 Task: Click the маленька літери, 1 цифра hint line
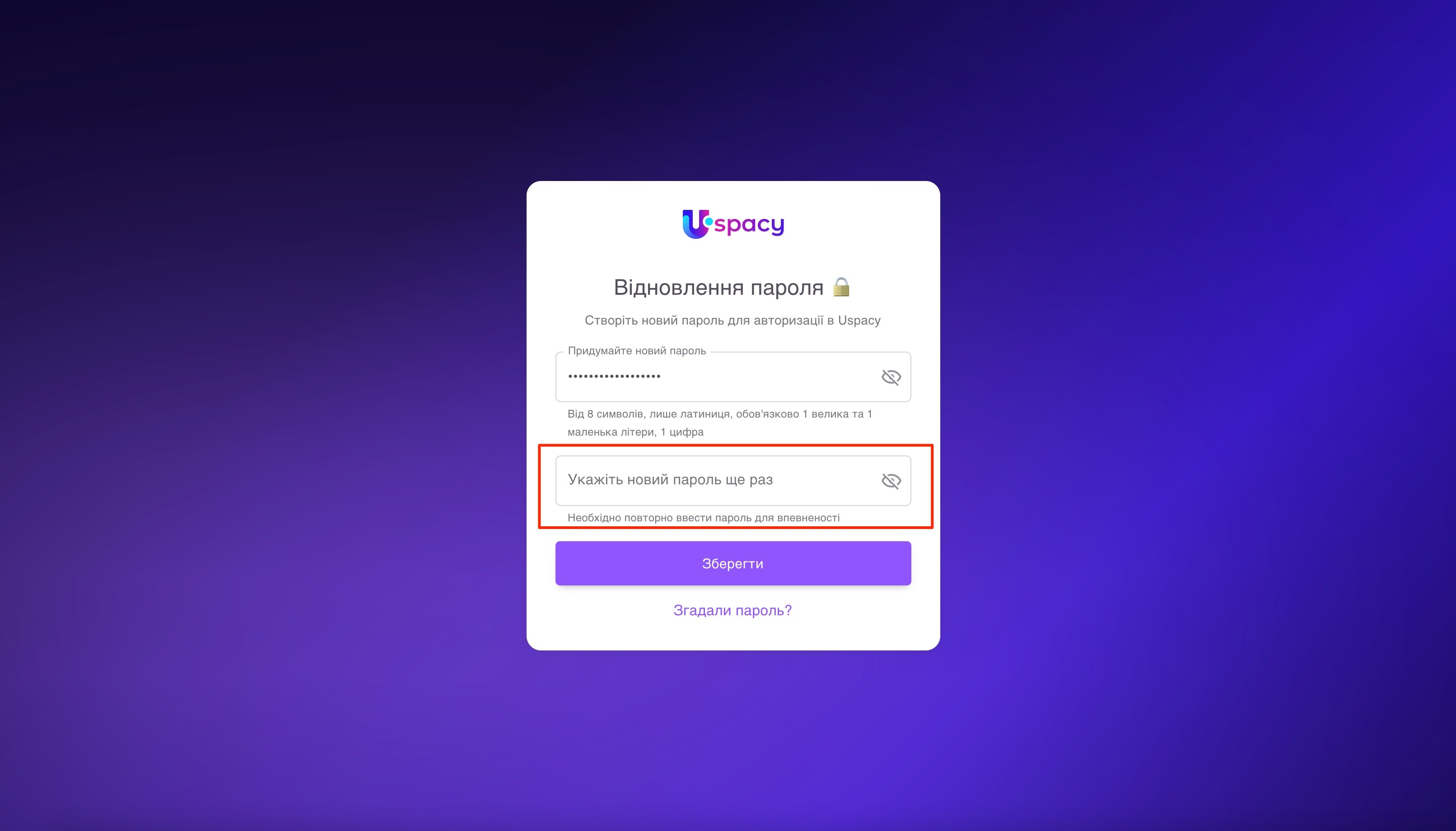point(635,432)
